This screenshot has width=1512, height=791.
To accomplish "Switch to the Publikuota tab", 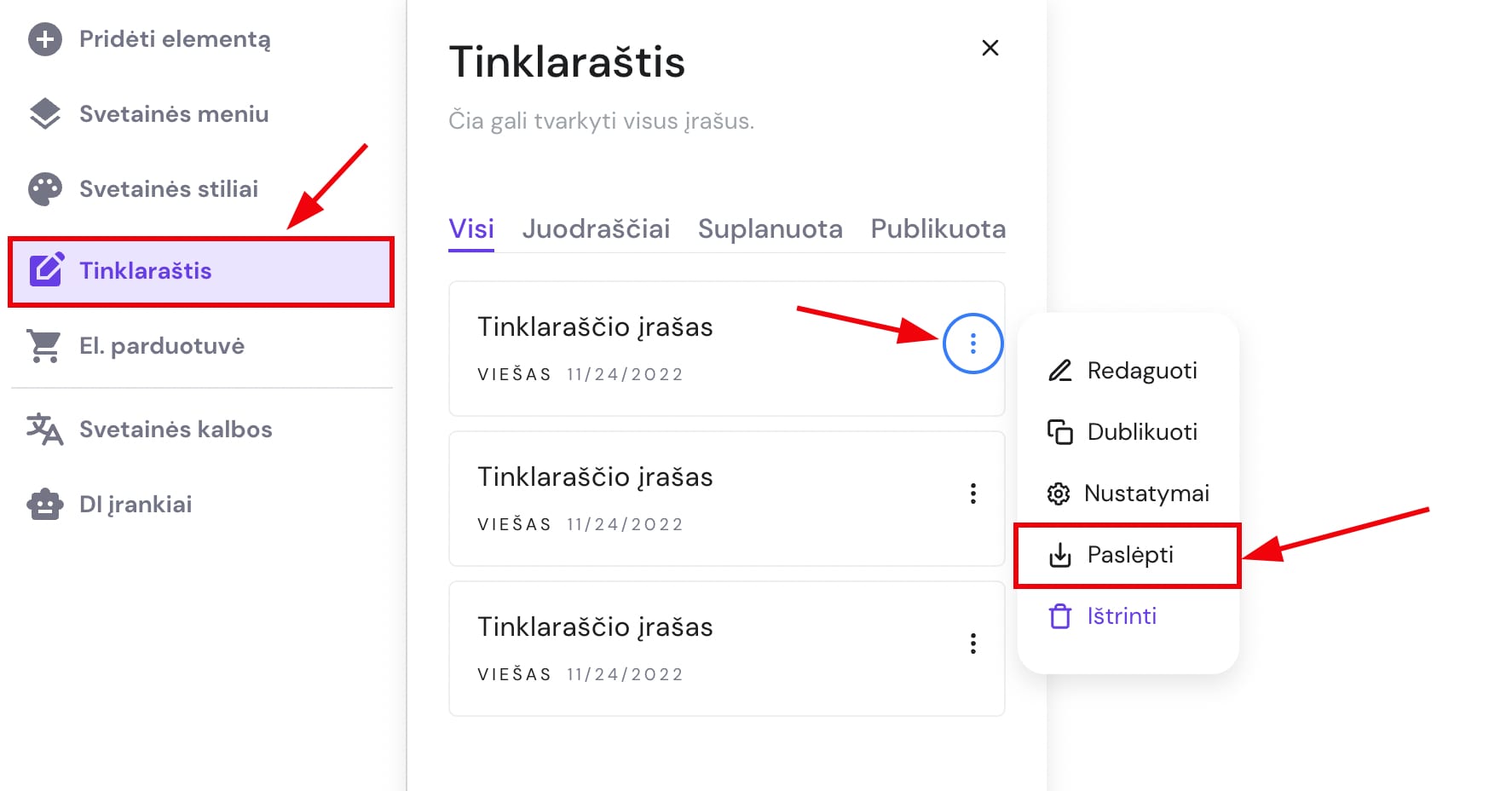I will click(937, 228).
